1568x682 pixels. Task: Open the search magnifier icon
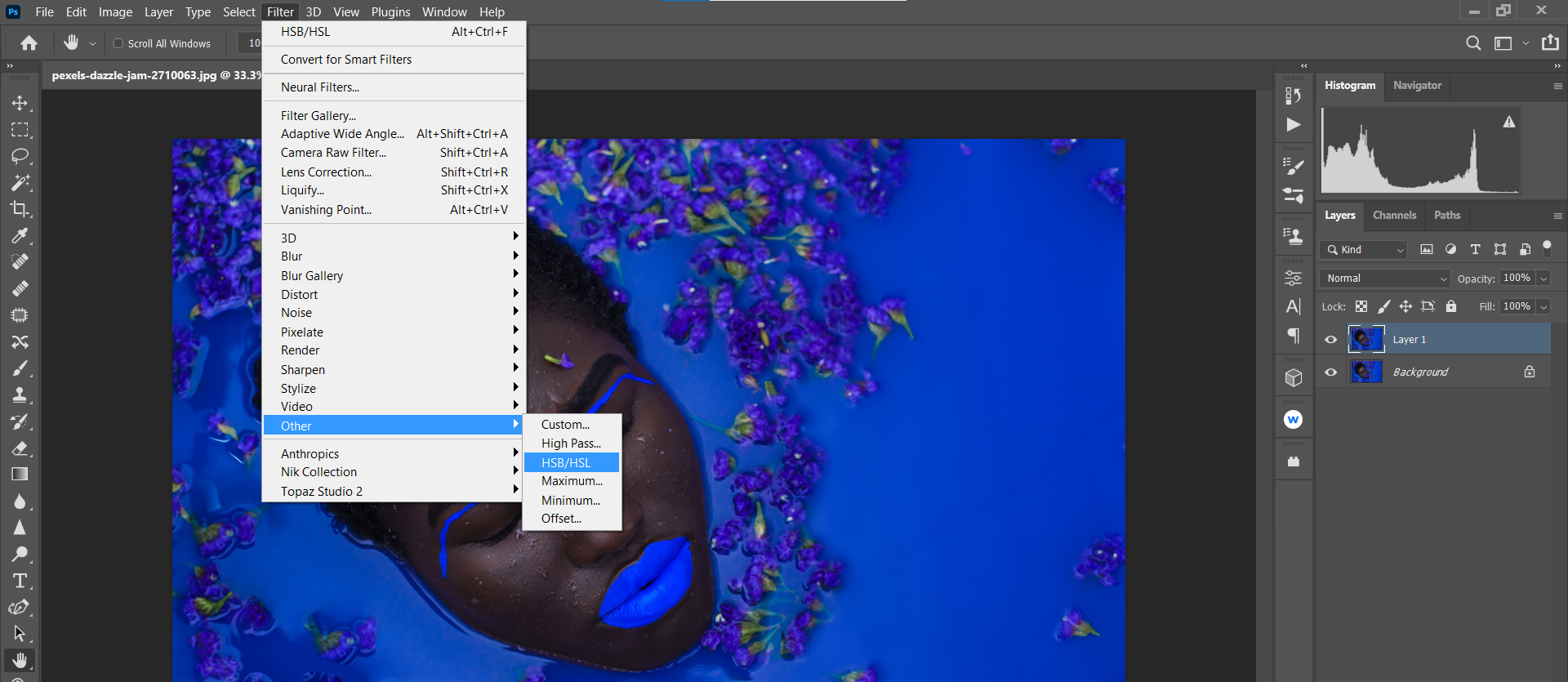(1472, 43)
